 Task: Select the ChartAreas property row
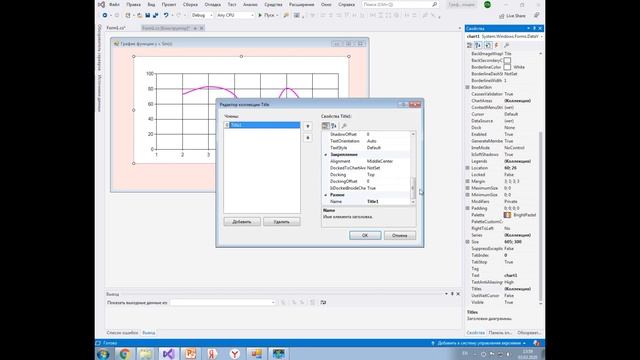pyautogui.click(x=502, y=101)
